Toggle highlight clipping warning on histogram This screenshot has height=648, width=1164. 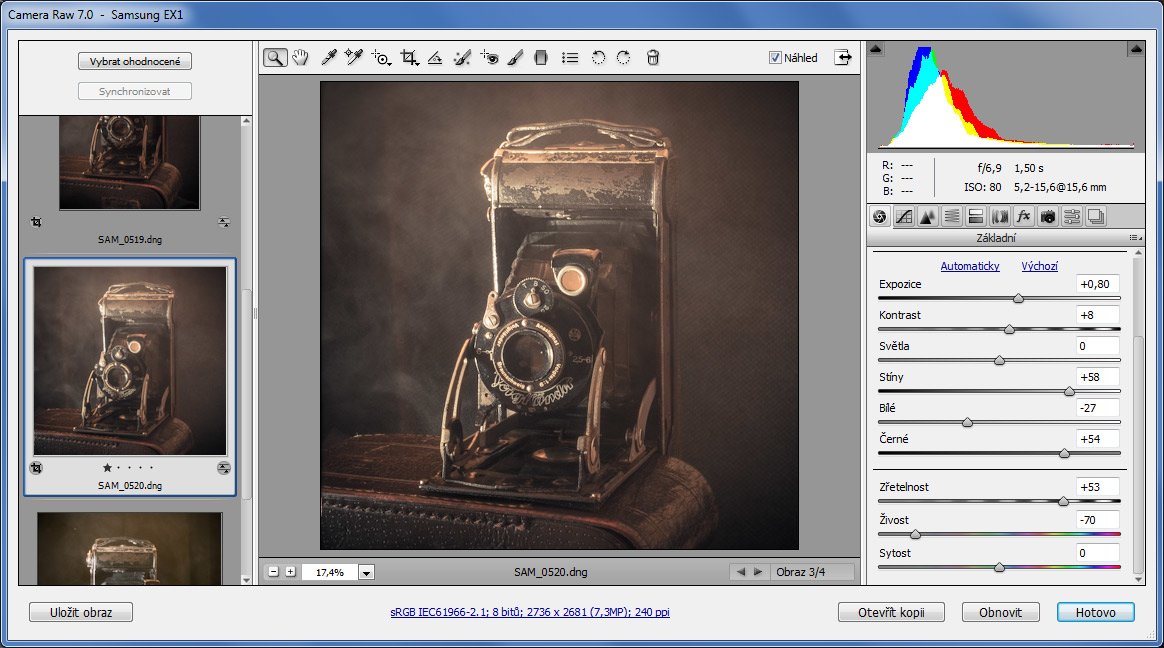(1136, 49)
